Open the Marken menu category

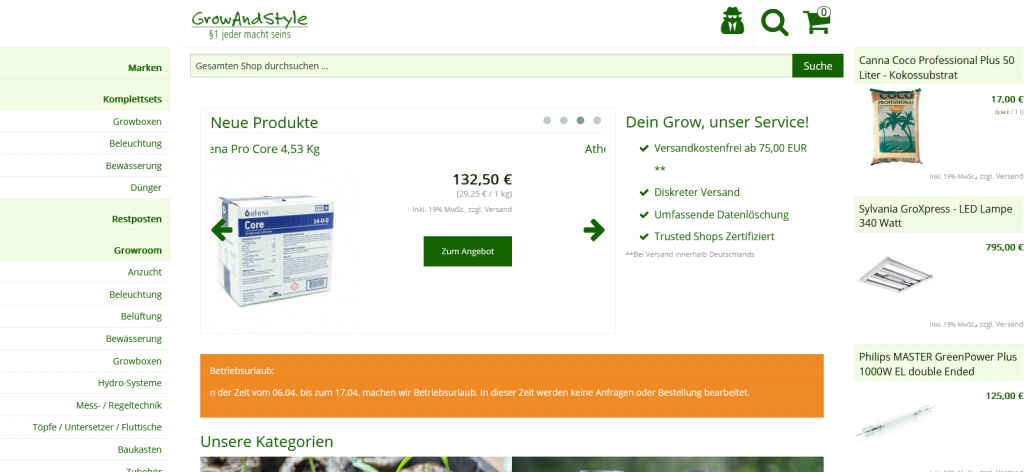[x=145, y=67]
